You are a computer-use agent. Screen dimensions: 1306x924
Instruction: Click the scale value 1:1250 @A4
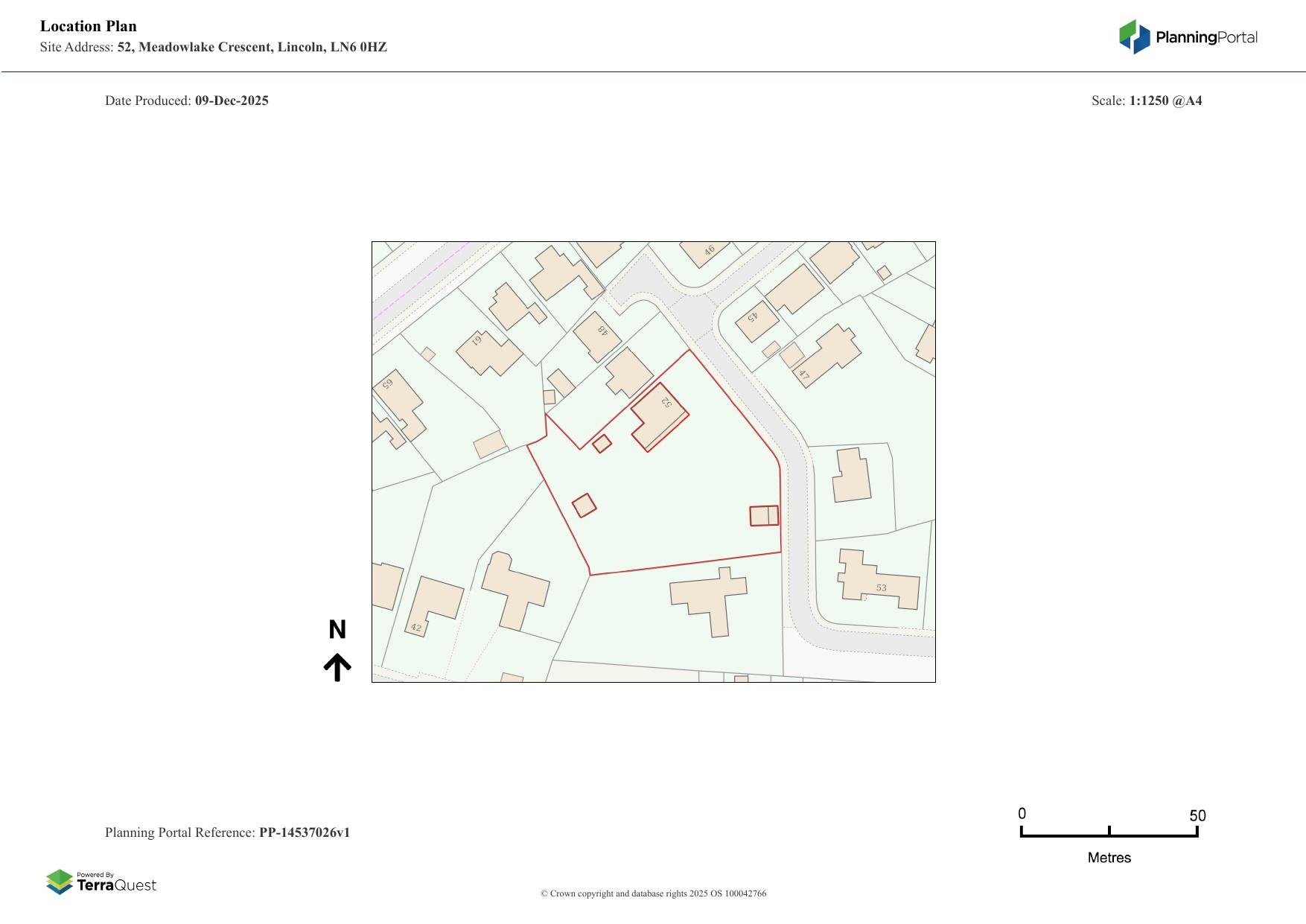click(x=1165, y=101)
